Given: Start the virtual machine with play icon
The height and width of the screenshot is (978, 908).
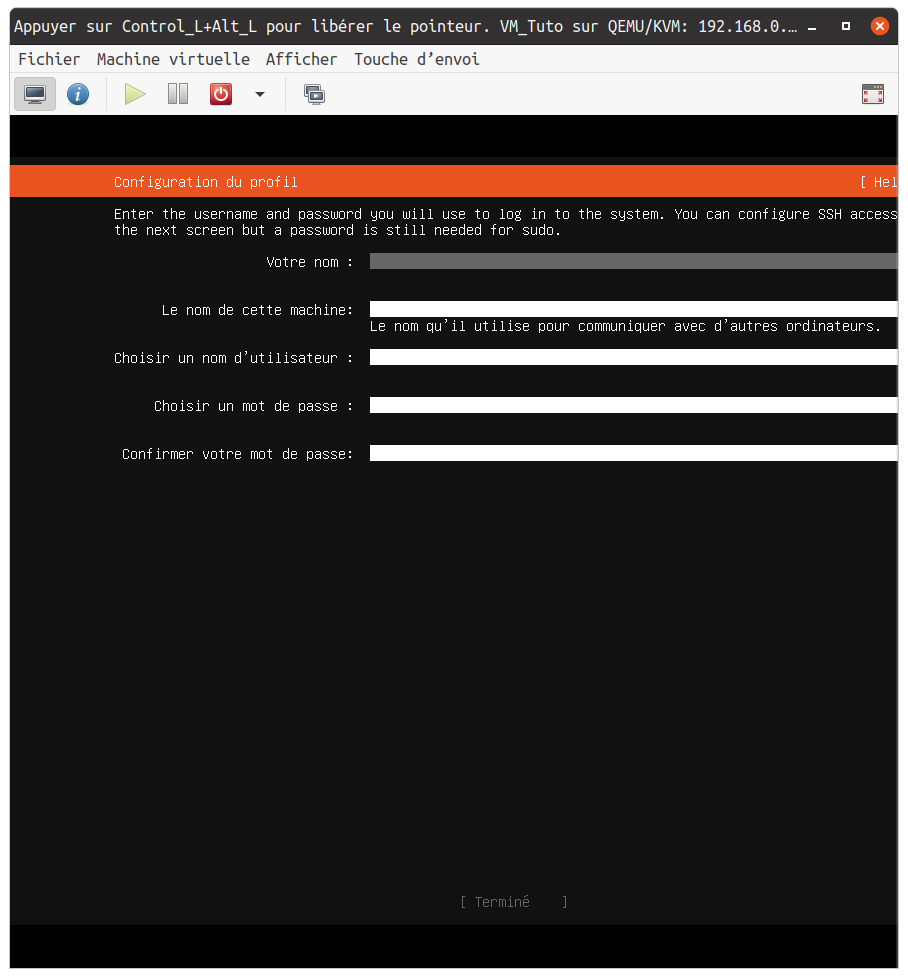Looking at the screenshot, I should click(135, 95).
